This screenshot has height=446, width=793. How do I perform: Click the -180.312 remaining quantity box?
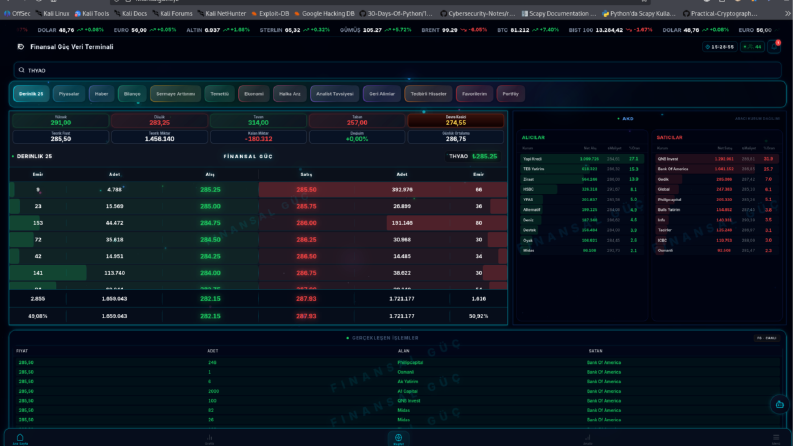coord(258,137)
